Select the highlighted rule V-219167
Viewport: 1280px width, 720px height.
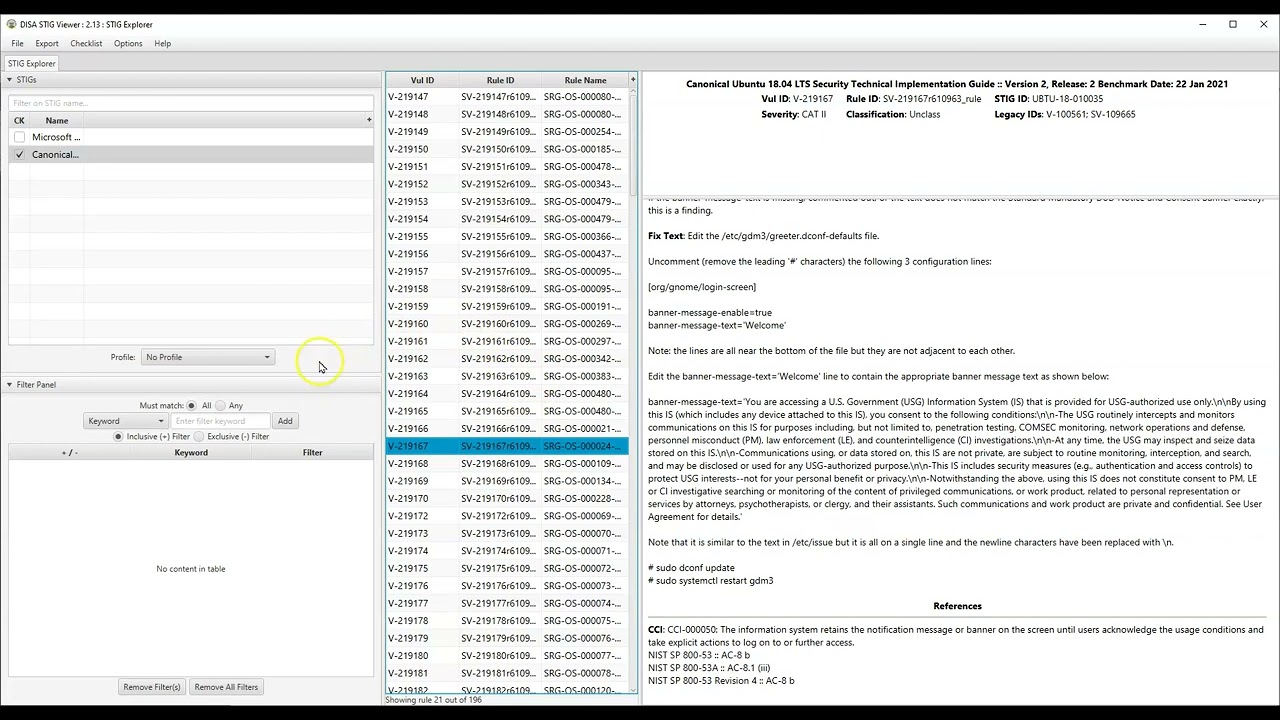[508, 446]
